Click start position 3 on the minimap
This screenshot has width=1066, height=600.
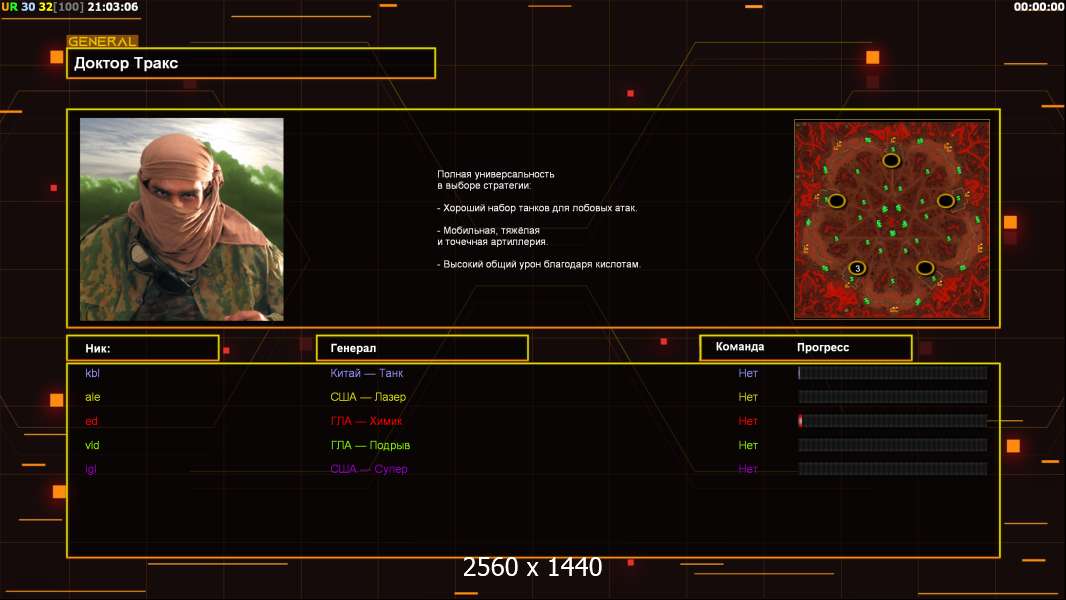[857, 268]
